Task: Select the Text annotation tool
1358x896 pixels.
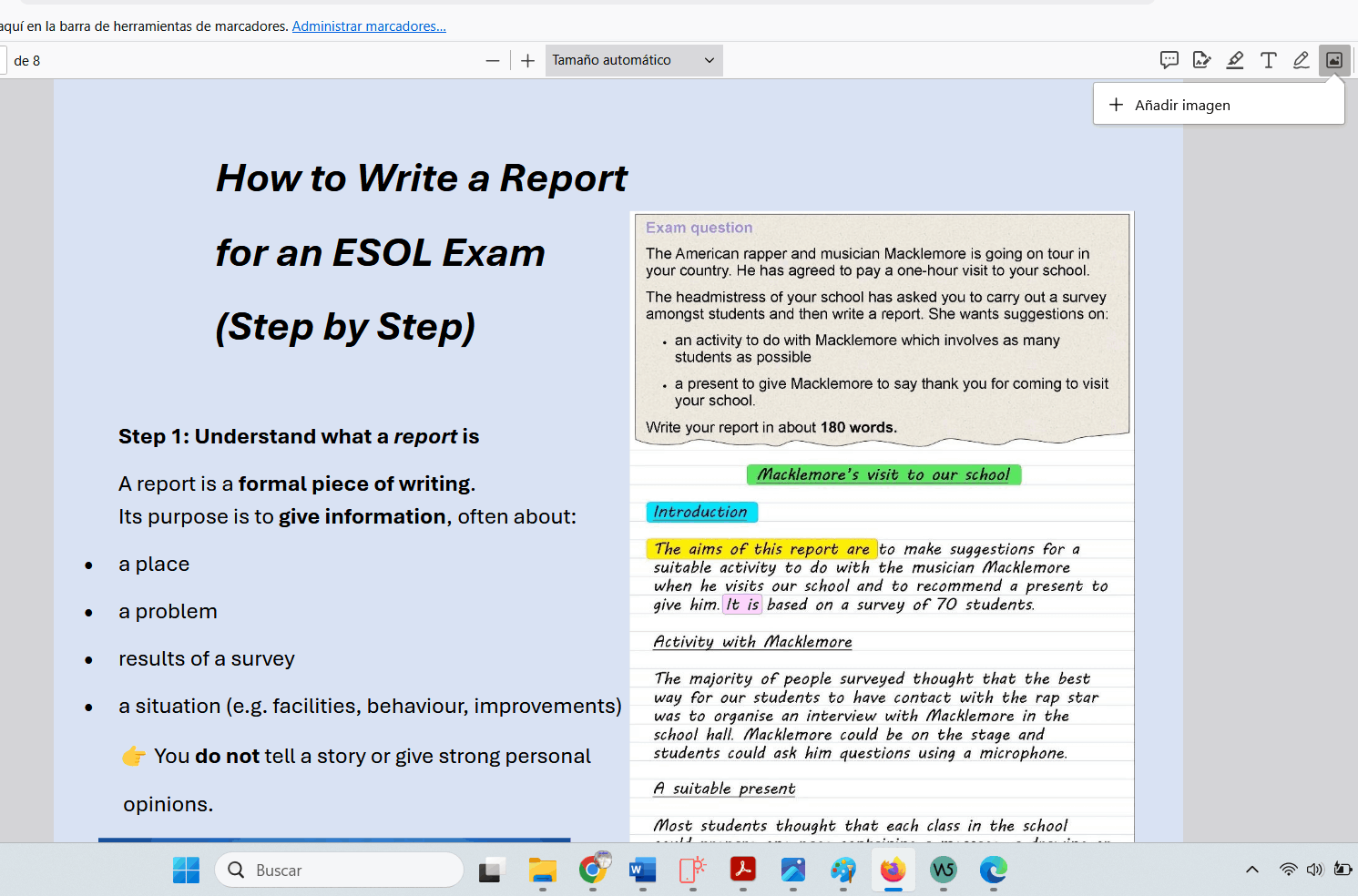Action: click(x=1268, y=60)
